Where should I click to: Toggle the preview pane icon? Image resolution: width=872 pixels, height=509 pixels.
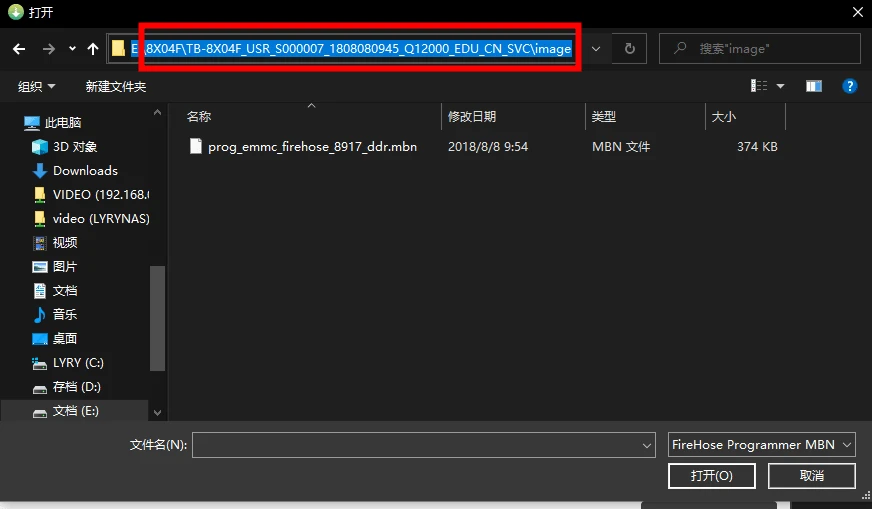tap(813, 87)
